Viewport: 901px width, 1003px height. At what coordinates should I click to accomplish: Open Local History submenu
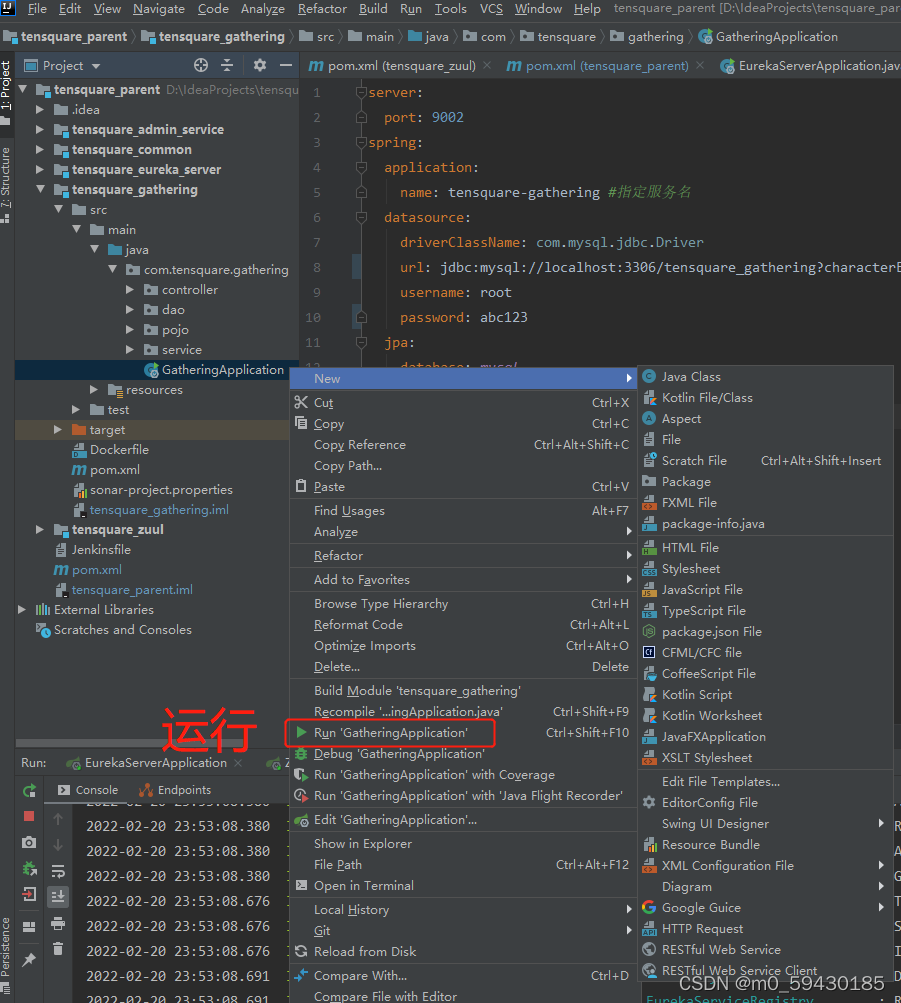pyautogui.click(x=463, y=910)
